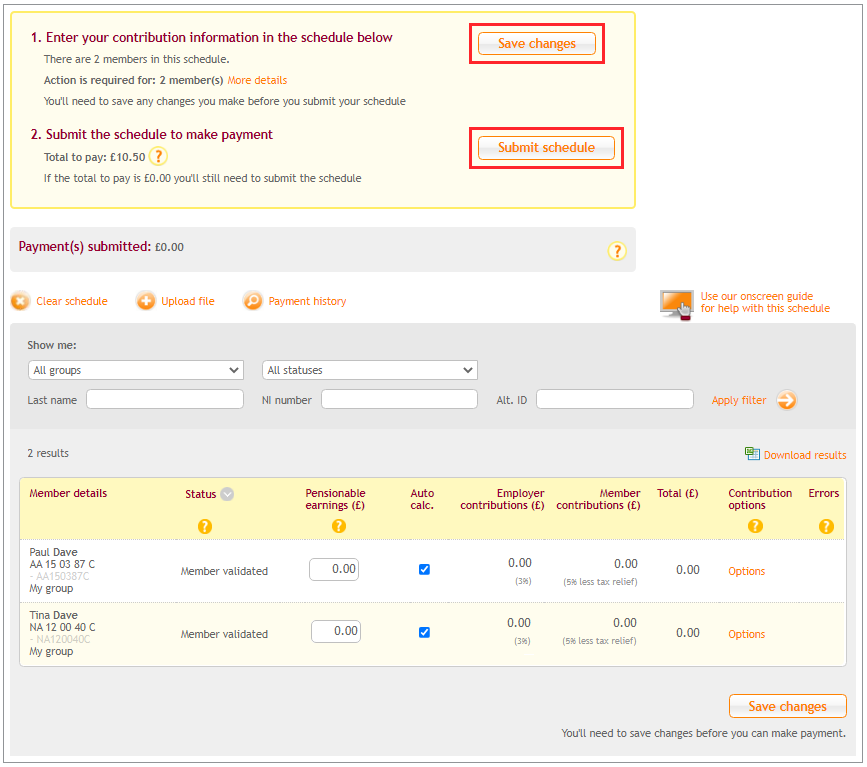This screenshot has height=767, width=867.
Task: Open help for Total to pay
Action: pyautogui.click(x=157, y=157)
